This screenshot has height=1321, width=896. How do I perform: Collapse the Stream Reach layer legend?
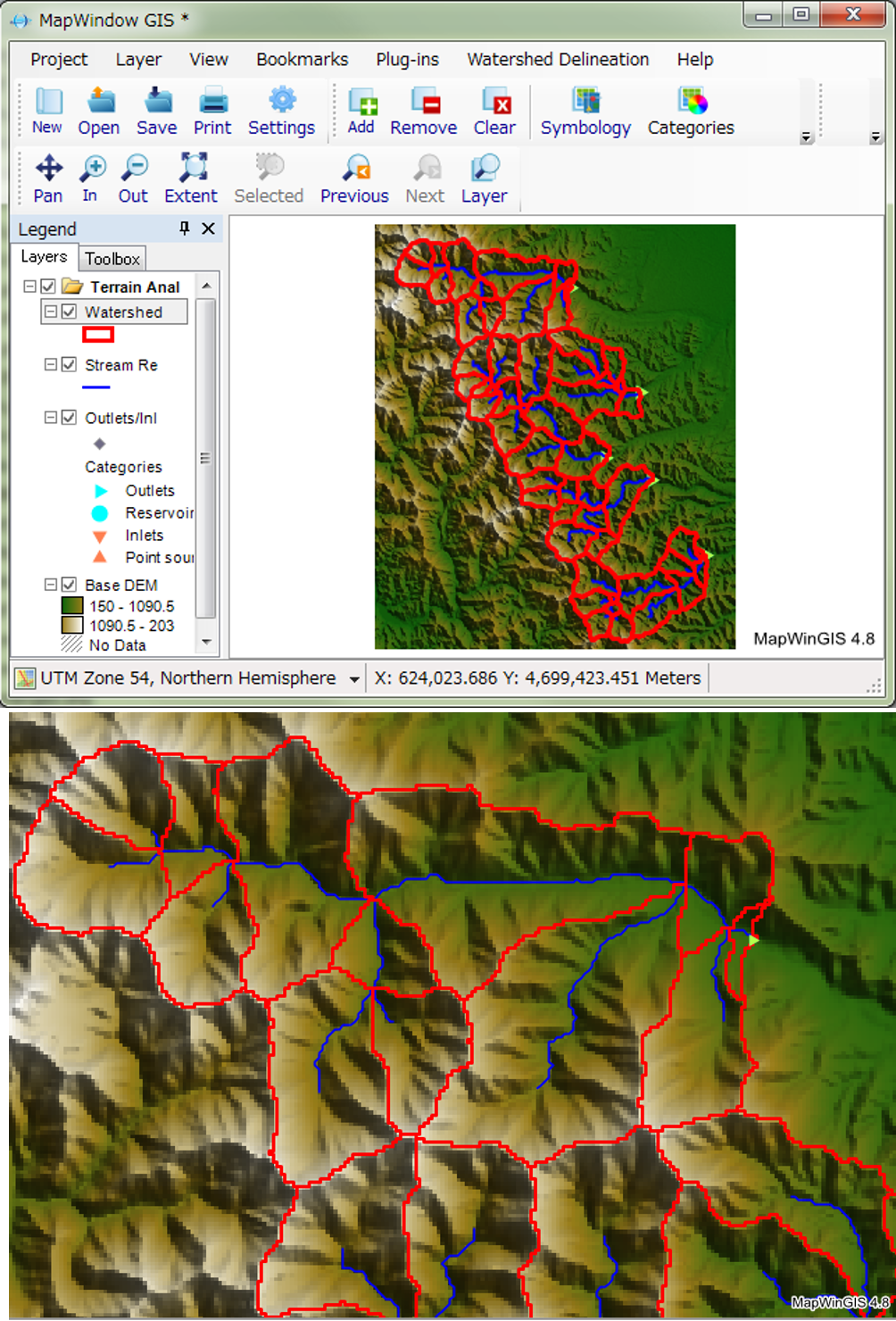click(51, 364)
